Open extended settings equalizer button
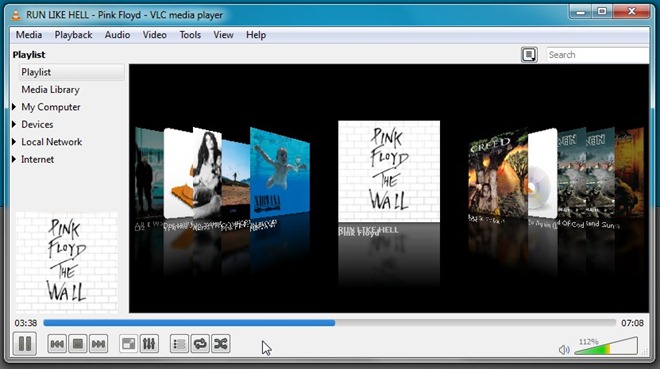The image size is (660, 369). pyautogui.click(x=149, y=344)
